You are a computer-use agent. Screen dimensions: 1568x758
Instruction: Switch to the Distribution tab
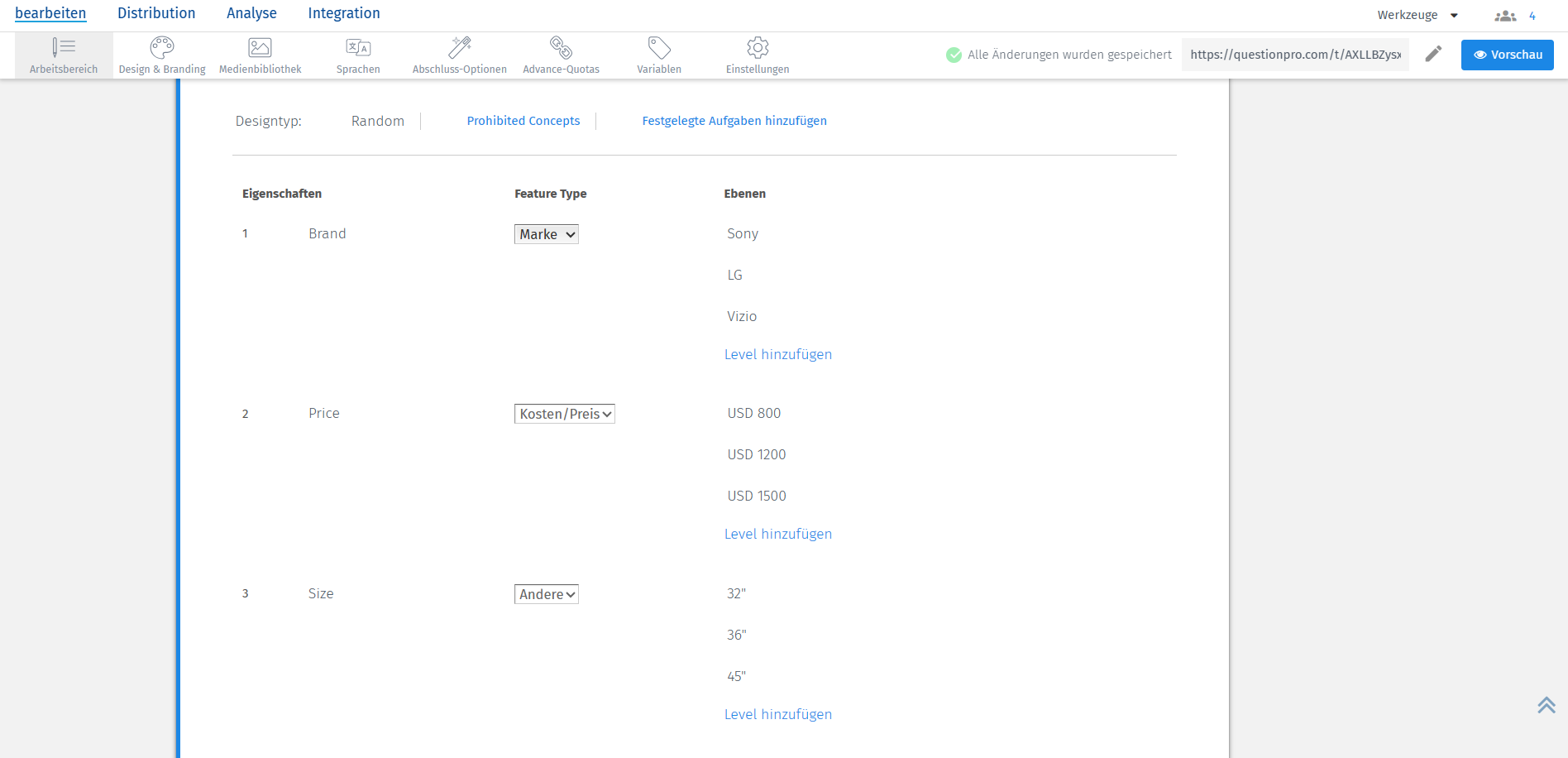point(156,13)
